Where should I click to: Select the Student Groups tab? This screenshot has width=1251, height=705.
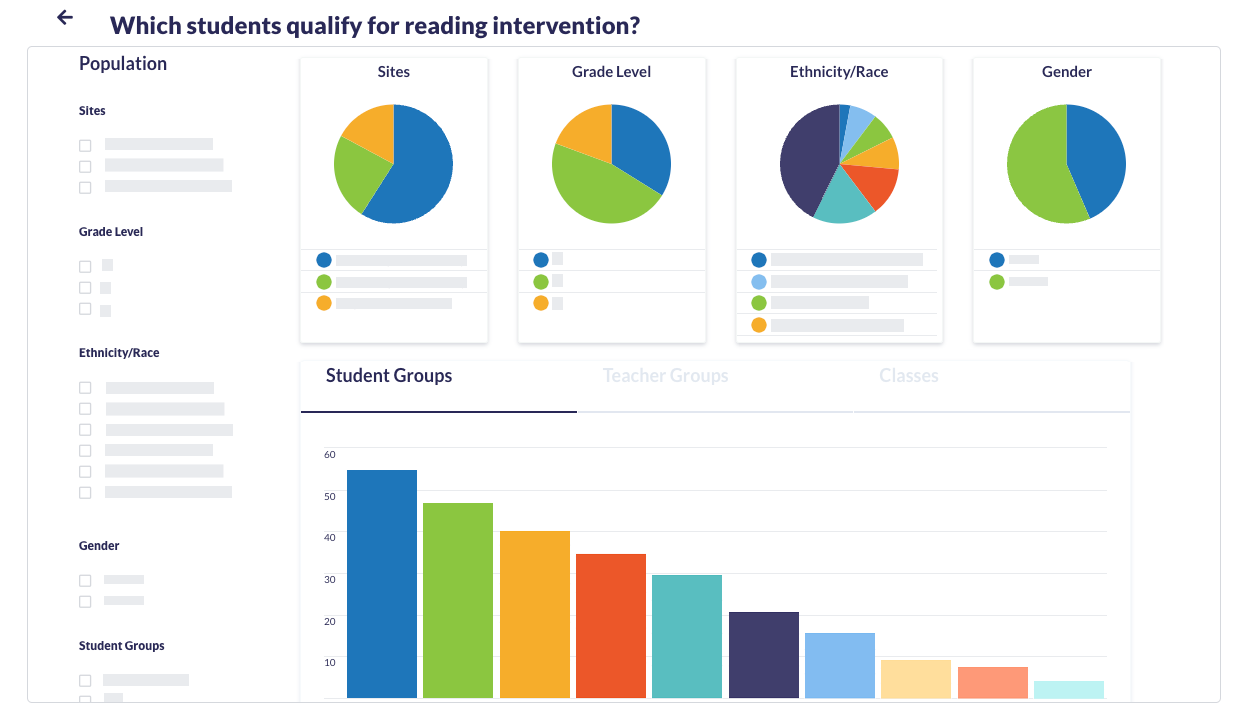389,377
